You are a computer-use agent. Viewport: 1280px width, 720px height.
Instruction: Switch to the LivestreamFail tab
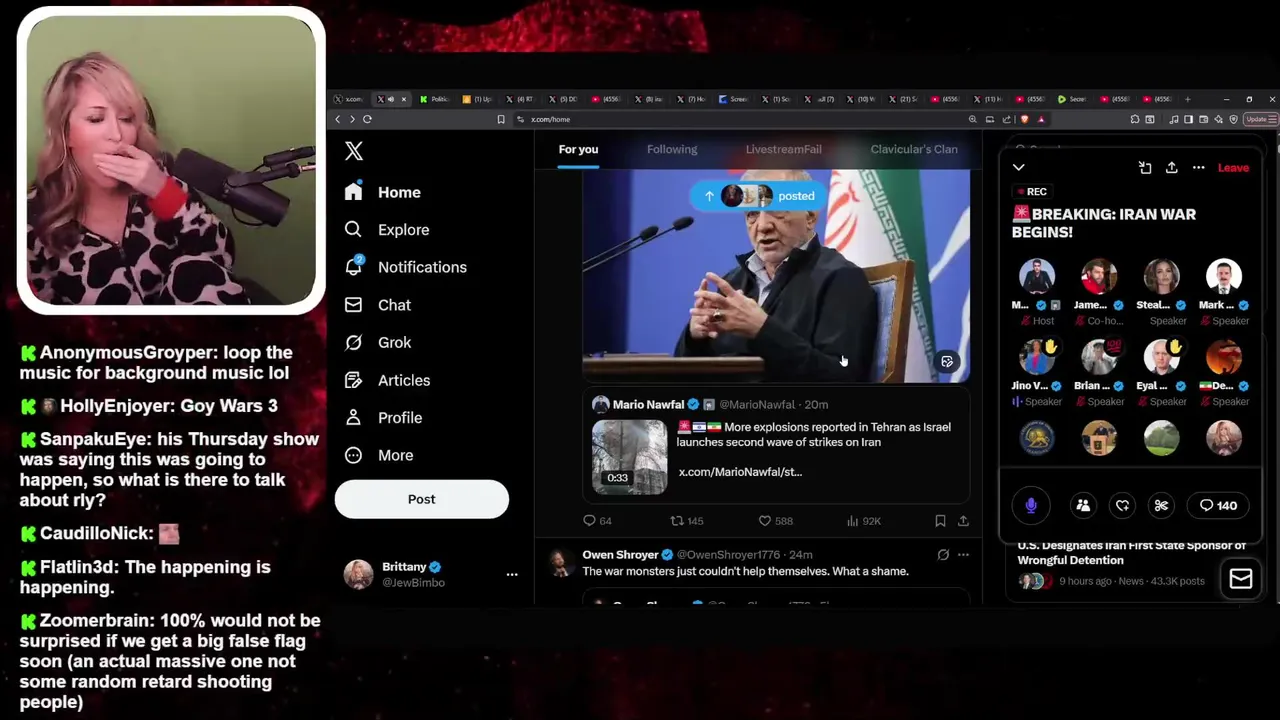784,149
